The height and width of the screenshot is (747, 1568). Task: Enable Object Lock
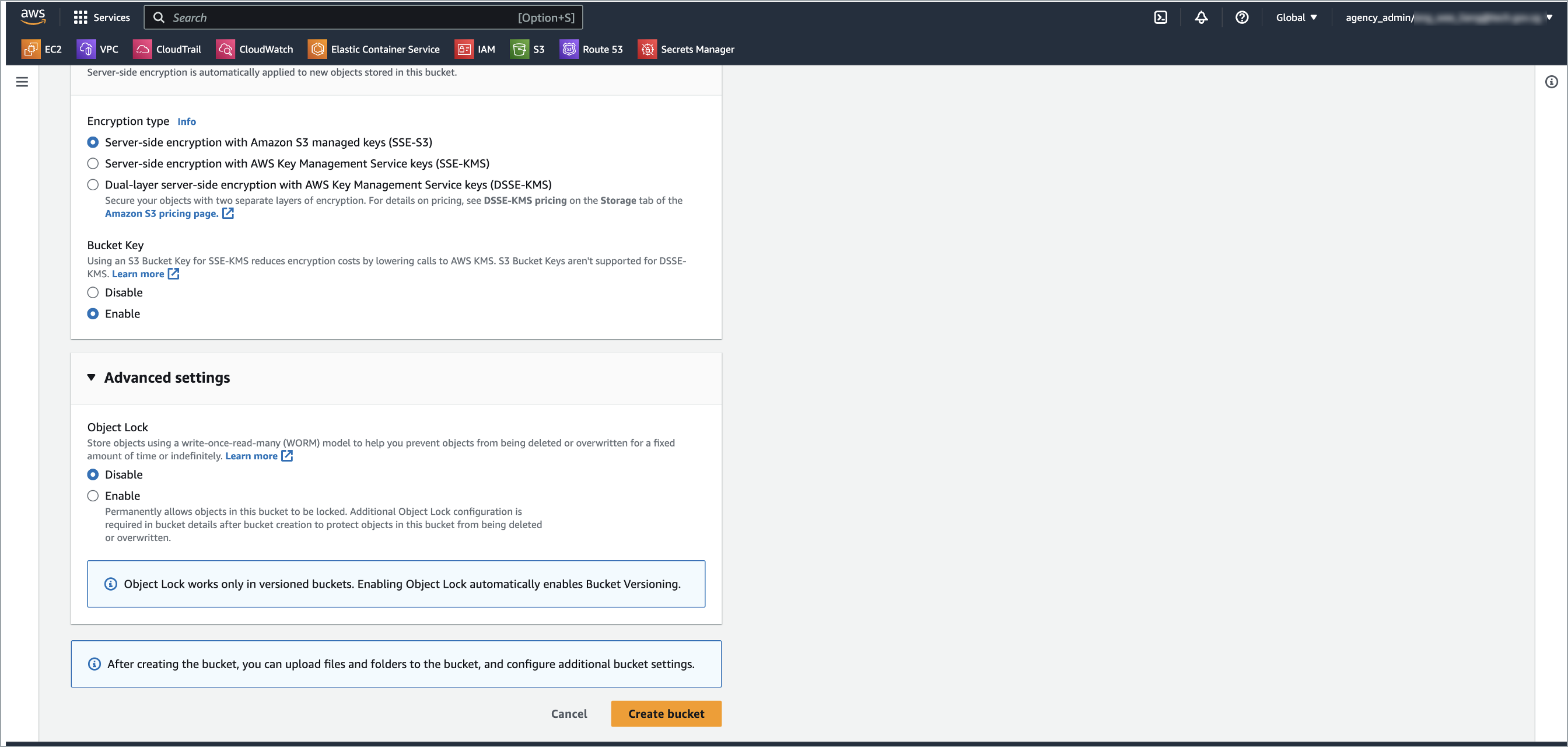point(93,495)
